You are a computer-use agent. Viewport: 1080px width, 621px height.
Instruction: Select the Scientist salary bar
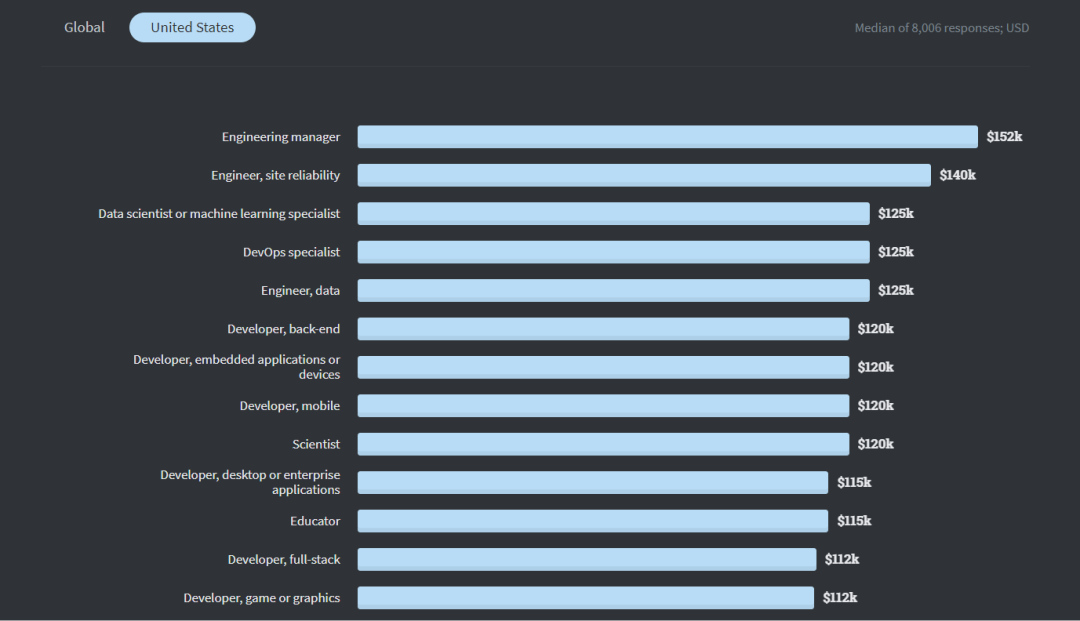click(x=603, y=444)
